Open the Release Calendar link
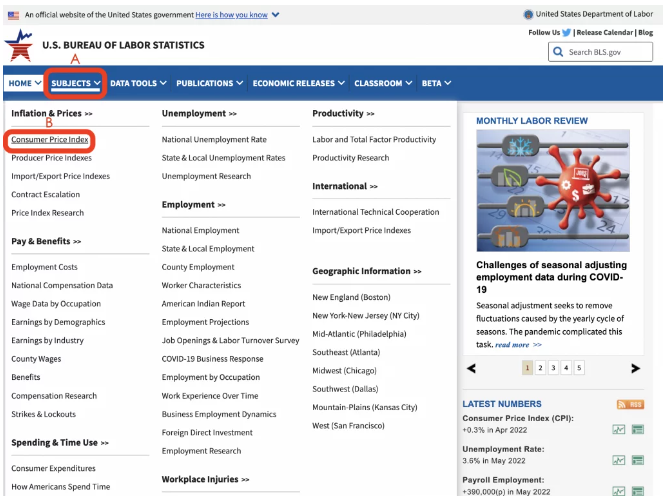Screen dimensions: 664x501 (605, 33)
